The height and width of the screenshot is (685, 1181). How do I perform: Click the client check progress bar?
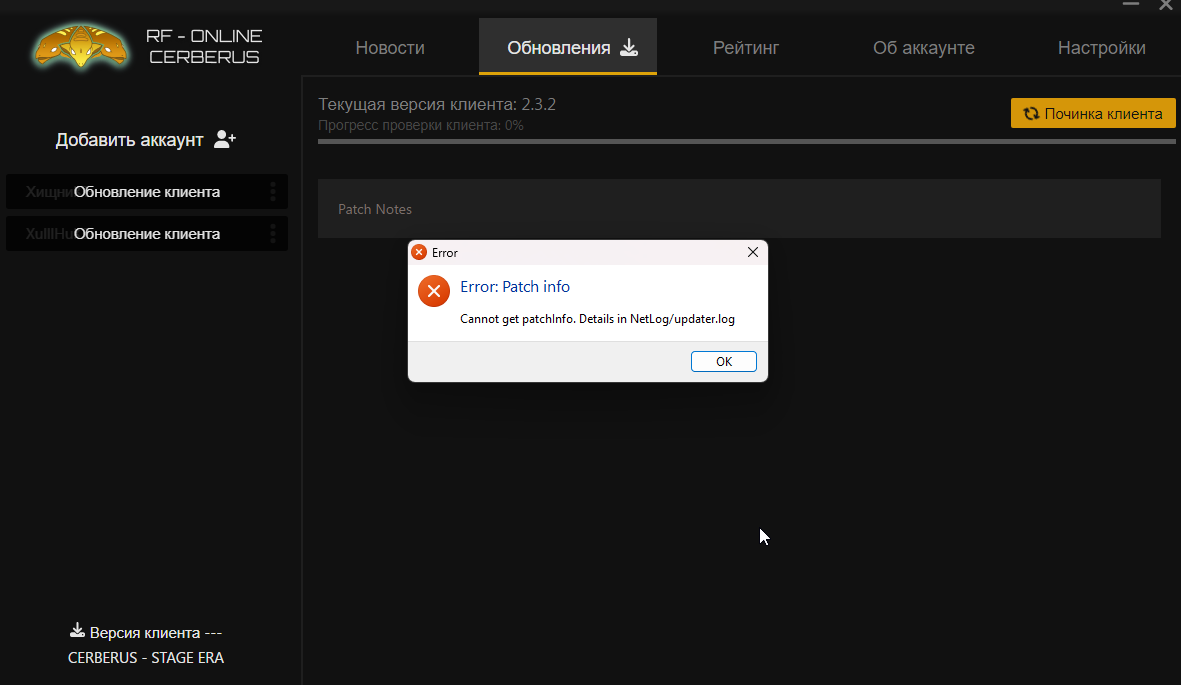pyautogui.click(x=746, y=142)
